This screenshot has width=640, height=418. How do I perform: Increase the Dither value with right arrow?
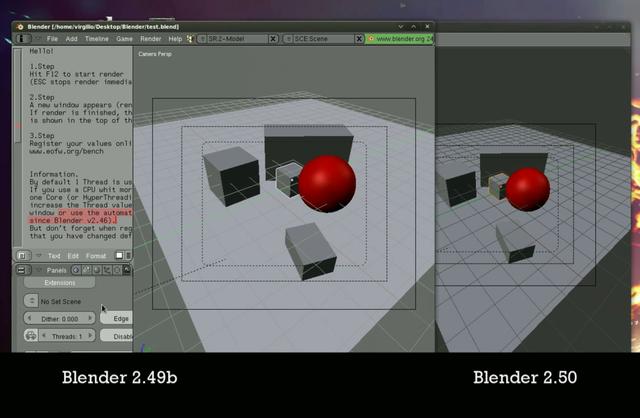(x=90, y=318)
